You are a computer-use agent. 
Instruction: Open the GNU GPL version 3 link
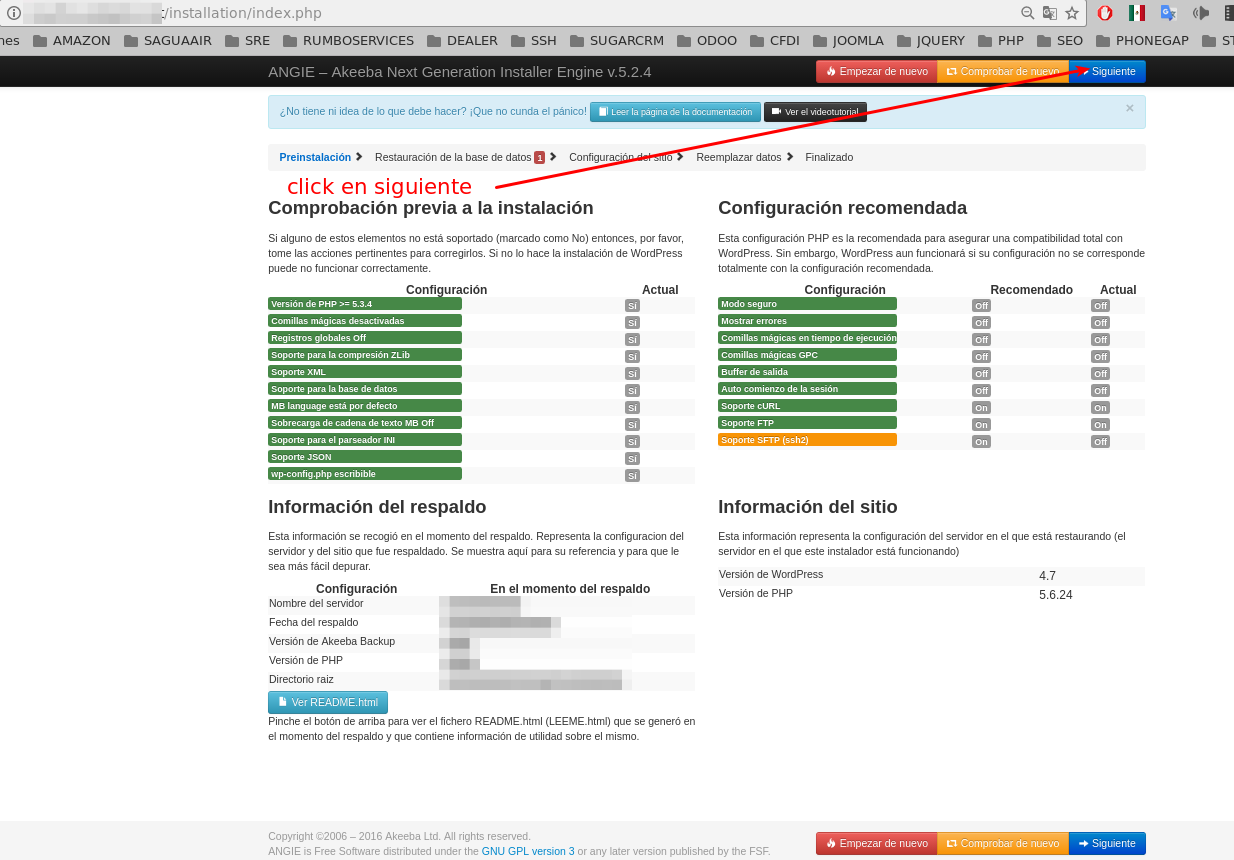click(528, 851)
